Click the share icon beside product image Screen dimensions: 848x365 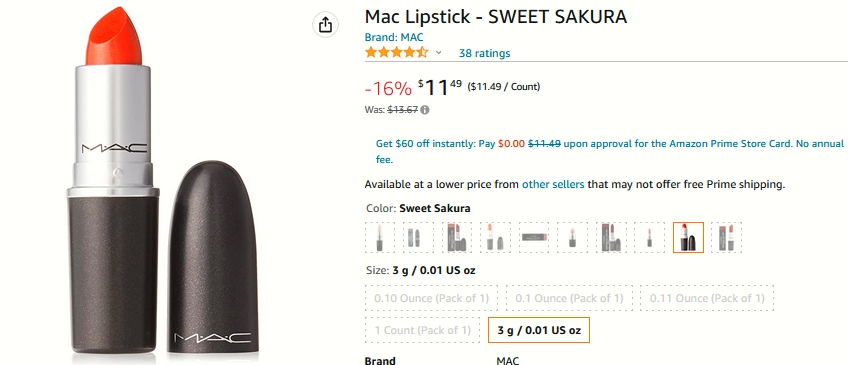coord(325,25)
